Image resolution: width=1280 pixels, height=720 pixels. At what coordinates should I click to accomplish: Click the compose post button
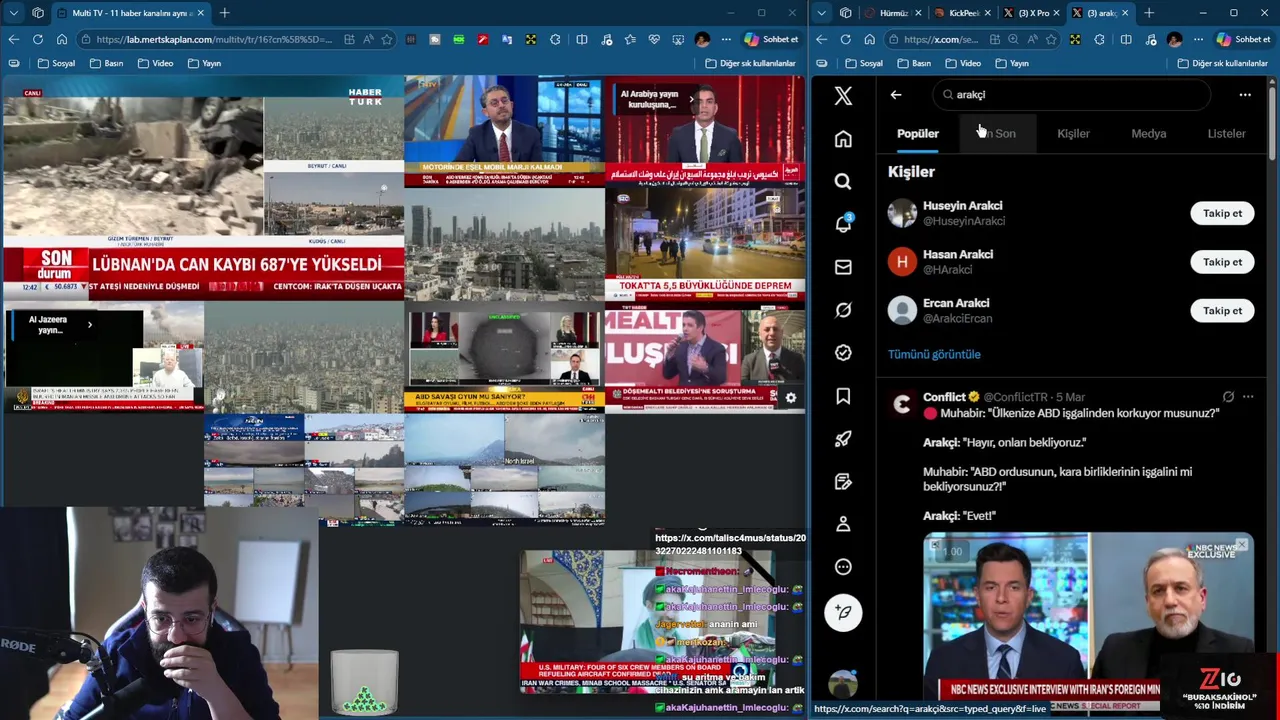(x=843, y=613)
